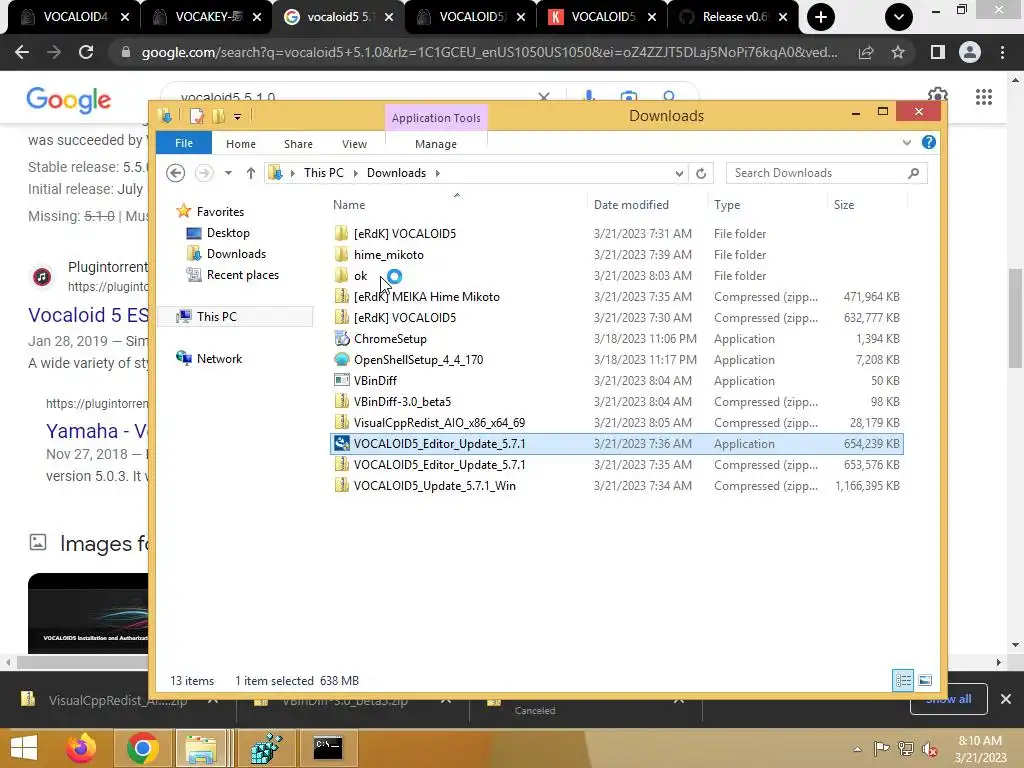Expand the chevron after Downloads in address path
Screen dimensions: 1024x768
[438, 173]
